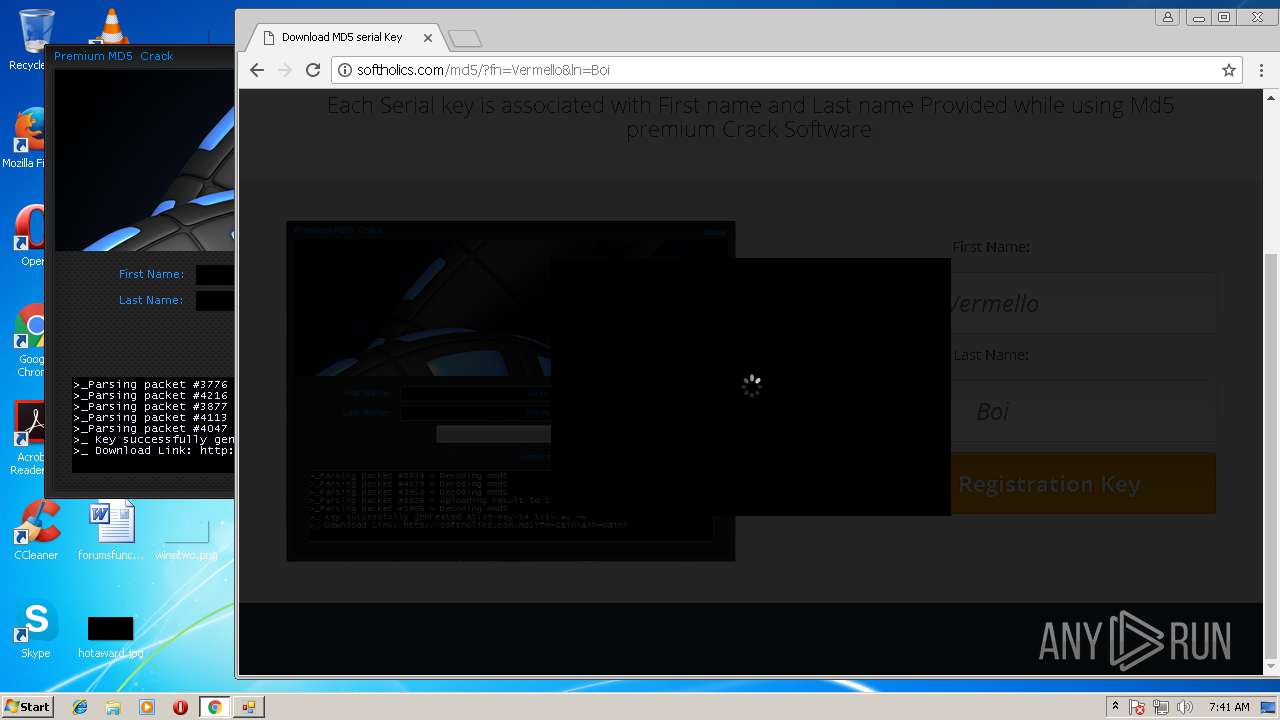Click the Show desktop button
1280x720 pixels.
[x=1270, y=707]
